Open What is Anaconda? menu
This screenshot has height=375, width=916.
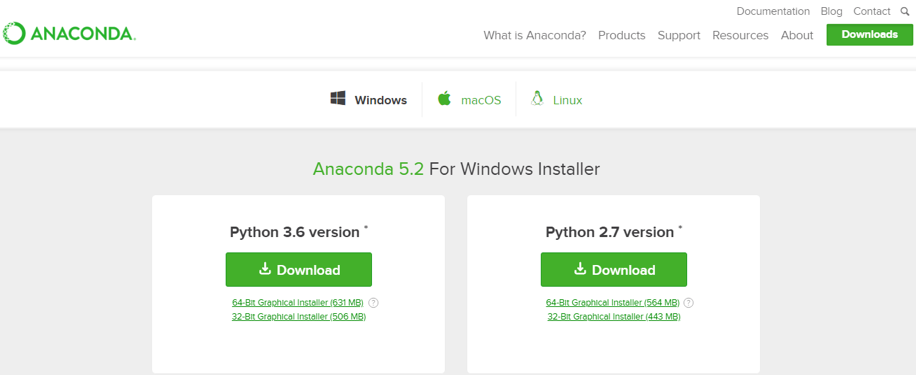click(x=535, y=35)
